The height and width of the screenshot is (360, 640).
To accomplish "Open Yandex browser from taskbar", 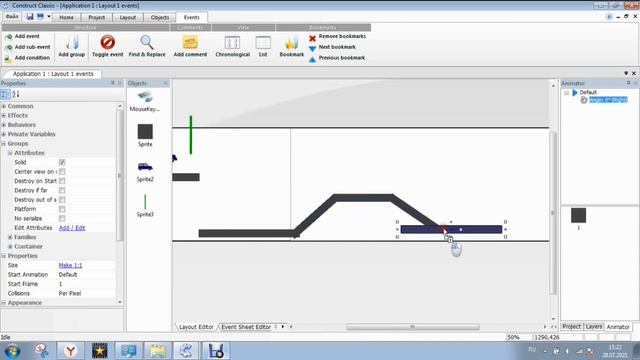I will 70,351.
